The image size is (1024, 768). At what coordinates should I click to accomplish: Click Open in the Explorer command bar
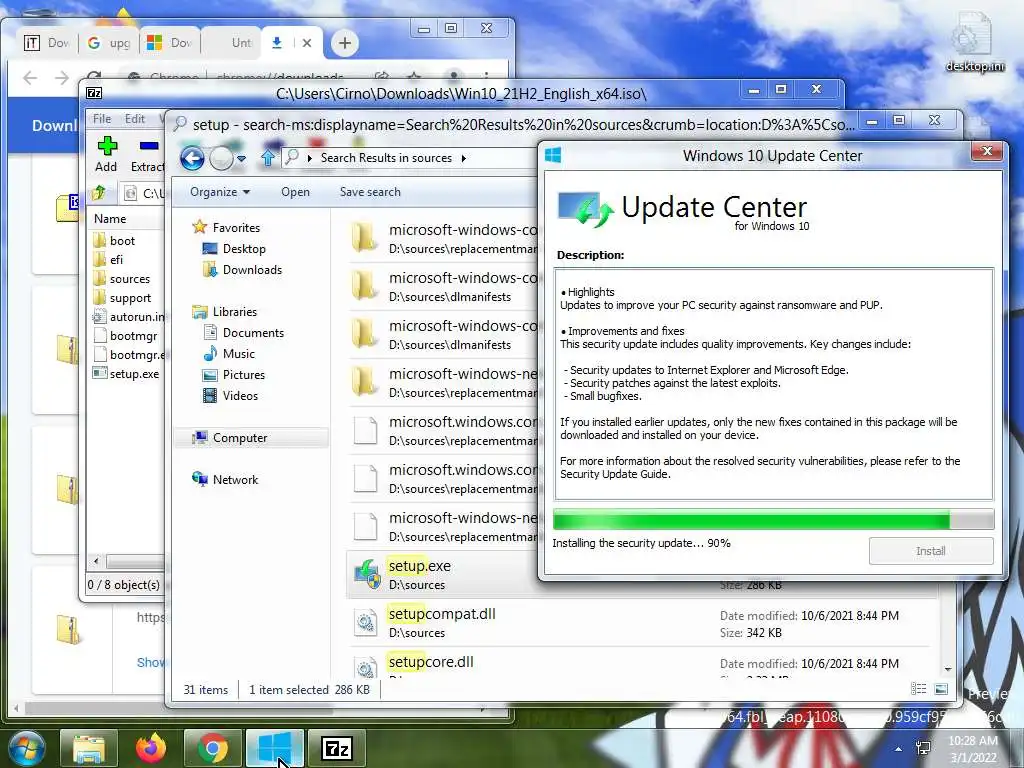tap(295, 192)
